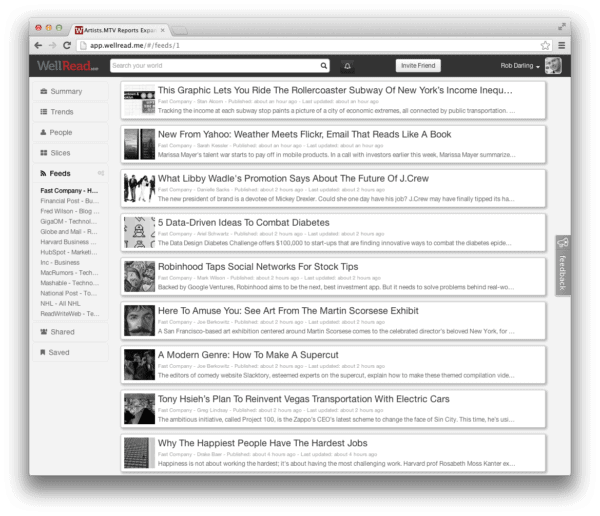
Task: Reload the page in the browser
Action: [x=67, y=45]
